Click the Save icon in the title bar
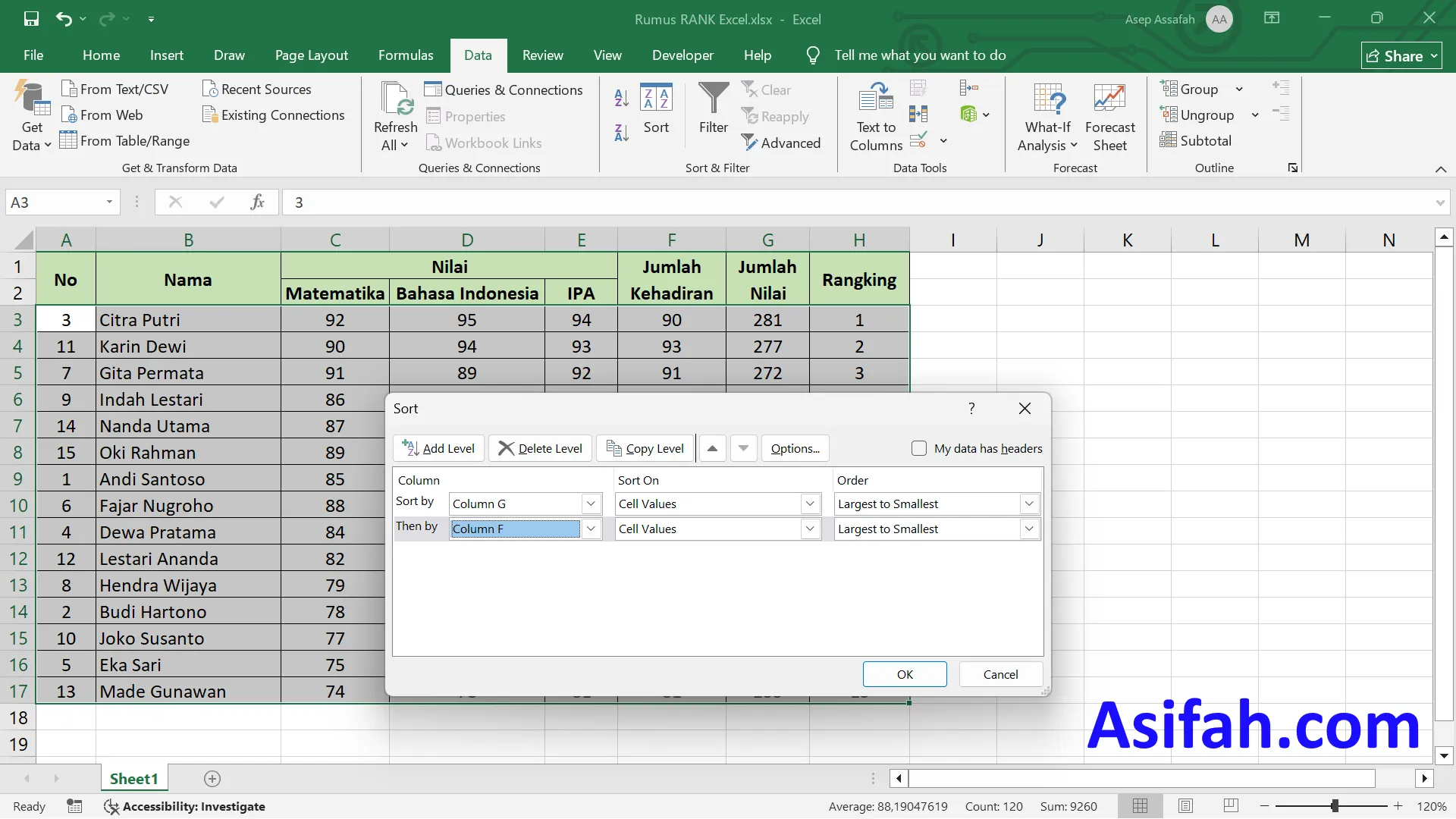Image resolution: width=1456 pixels, height=819 pixels. [31, 19]
